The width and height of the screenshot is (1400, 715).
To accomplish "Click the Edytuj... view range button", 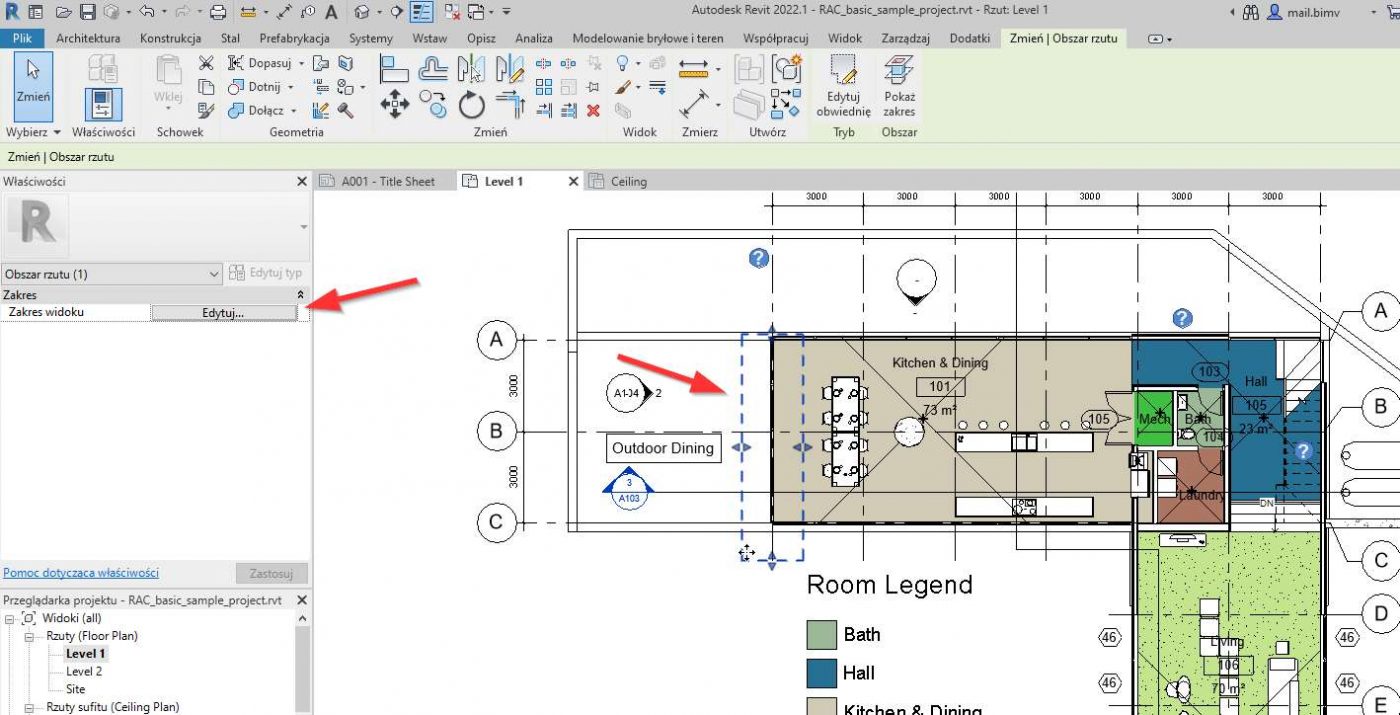I will pos(223,313).
